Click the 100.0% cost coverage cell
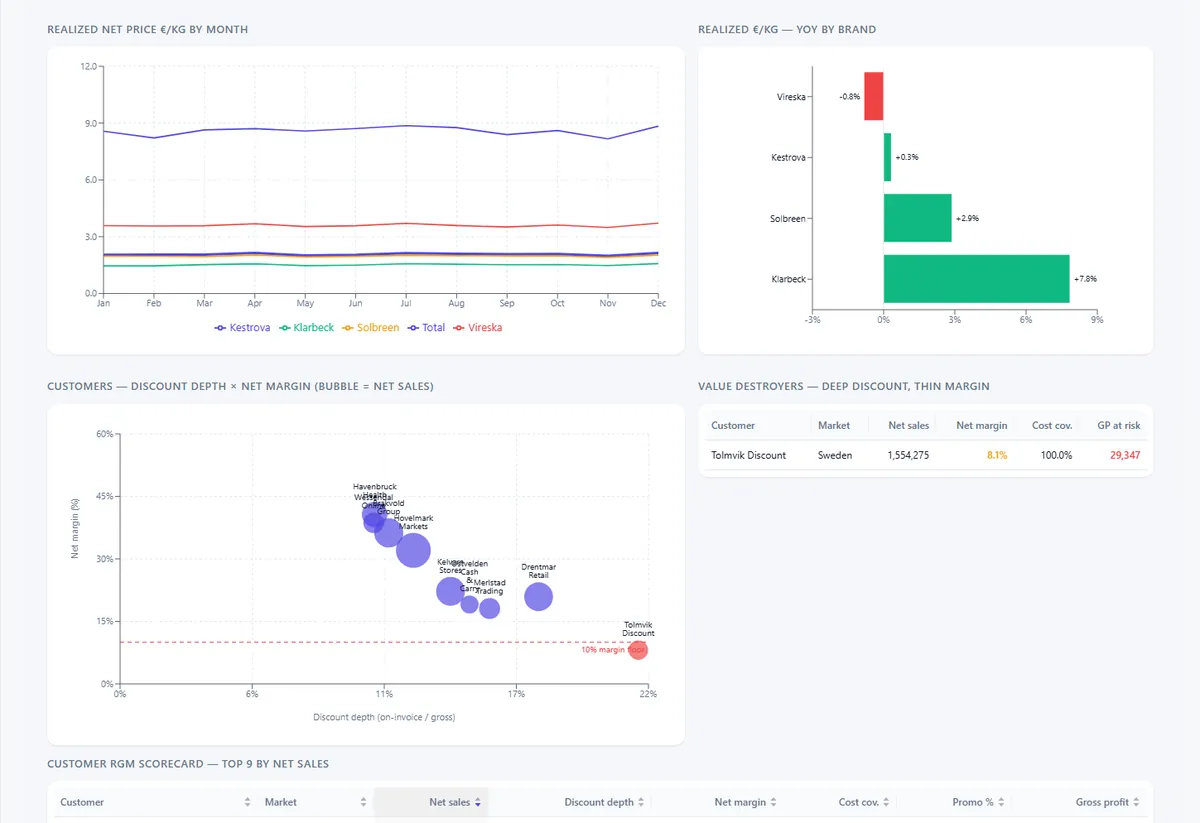The height and width of the screenshot is (823, 1200). tap(1054, 455)
